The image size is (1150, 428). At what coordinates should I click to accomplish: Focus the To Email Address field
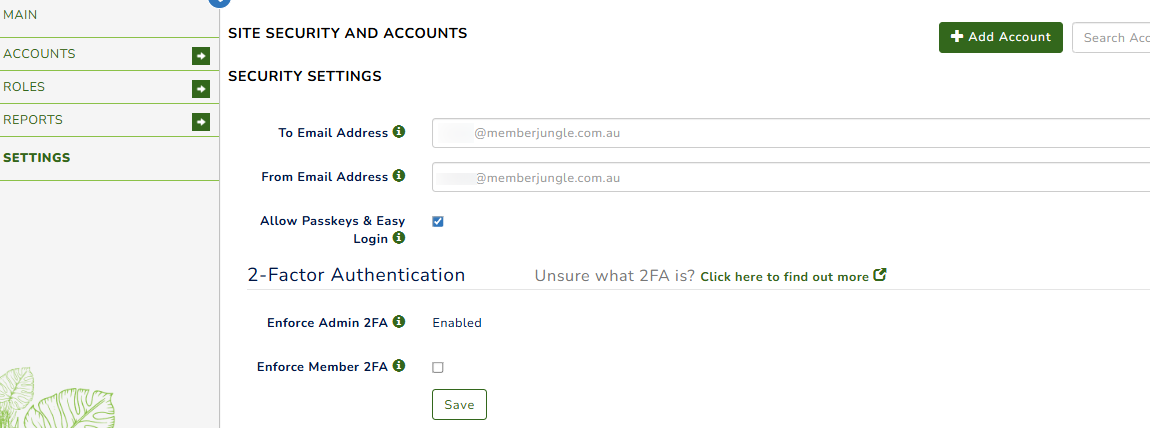791,133
